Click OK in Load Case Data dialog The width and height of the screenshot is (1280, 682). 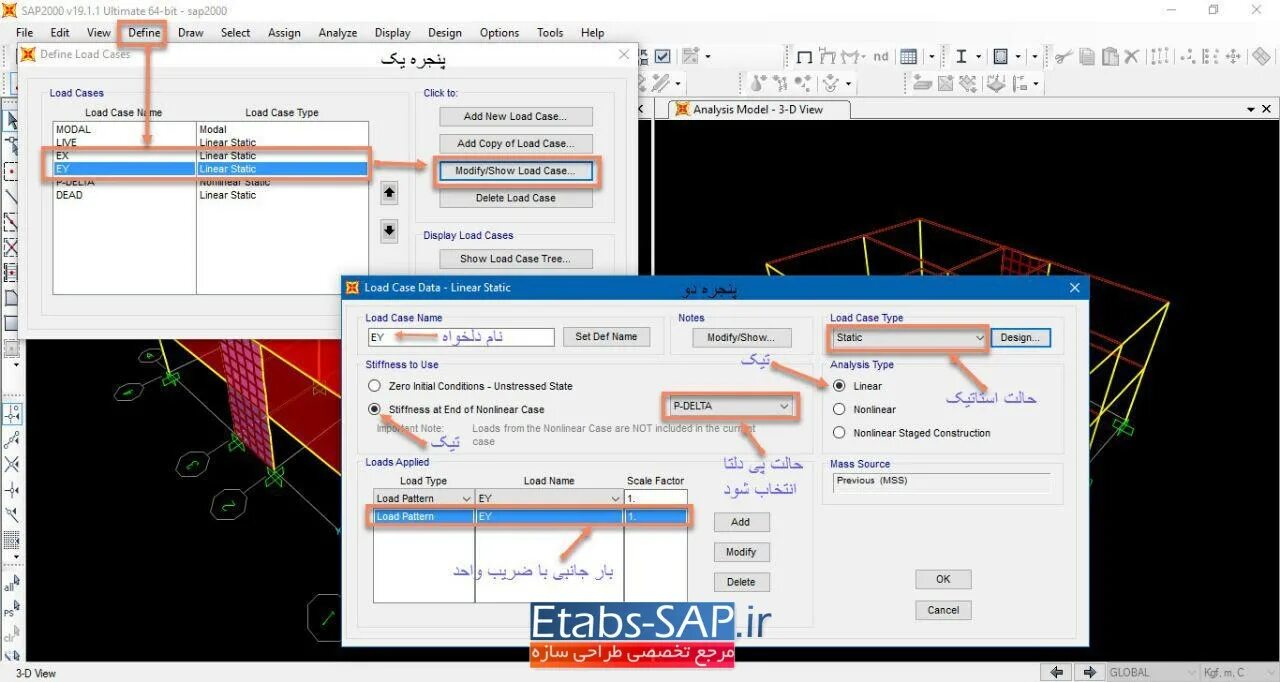point(943,579)
